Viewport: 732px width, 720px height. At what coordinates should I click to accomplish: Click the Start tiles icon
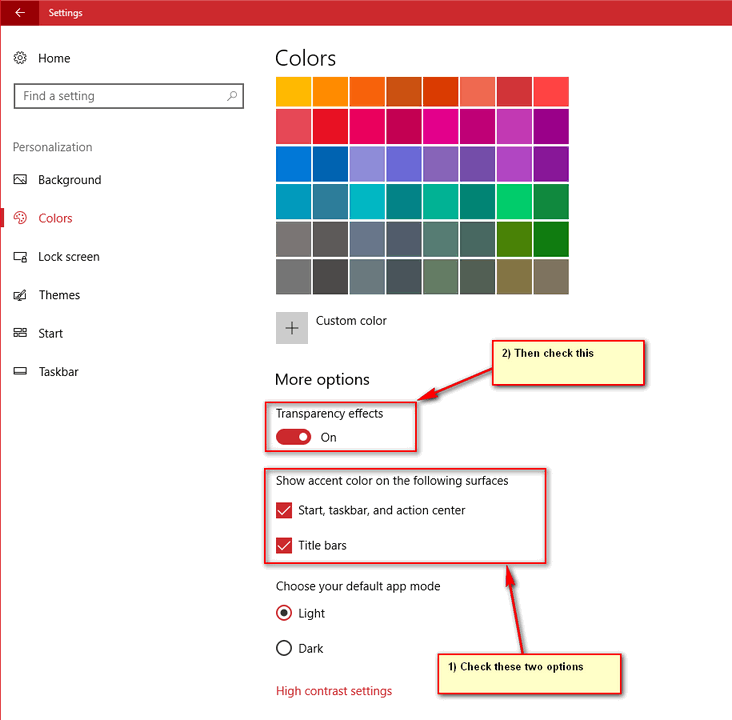pyautogui.click(x=20, y=333)
